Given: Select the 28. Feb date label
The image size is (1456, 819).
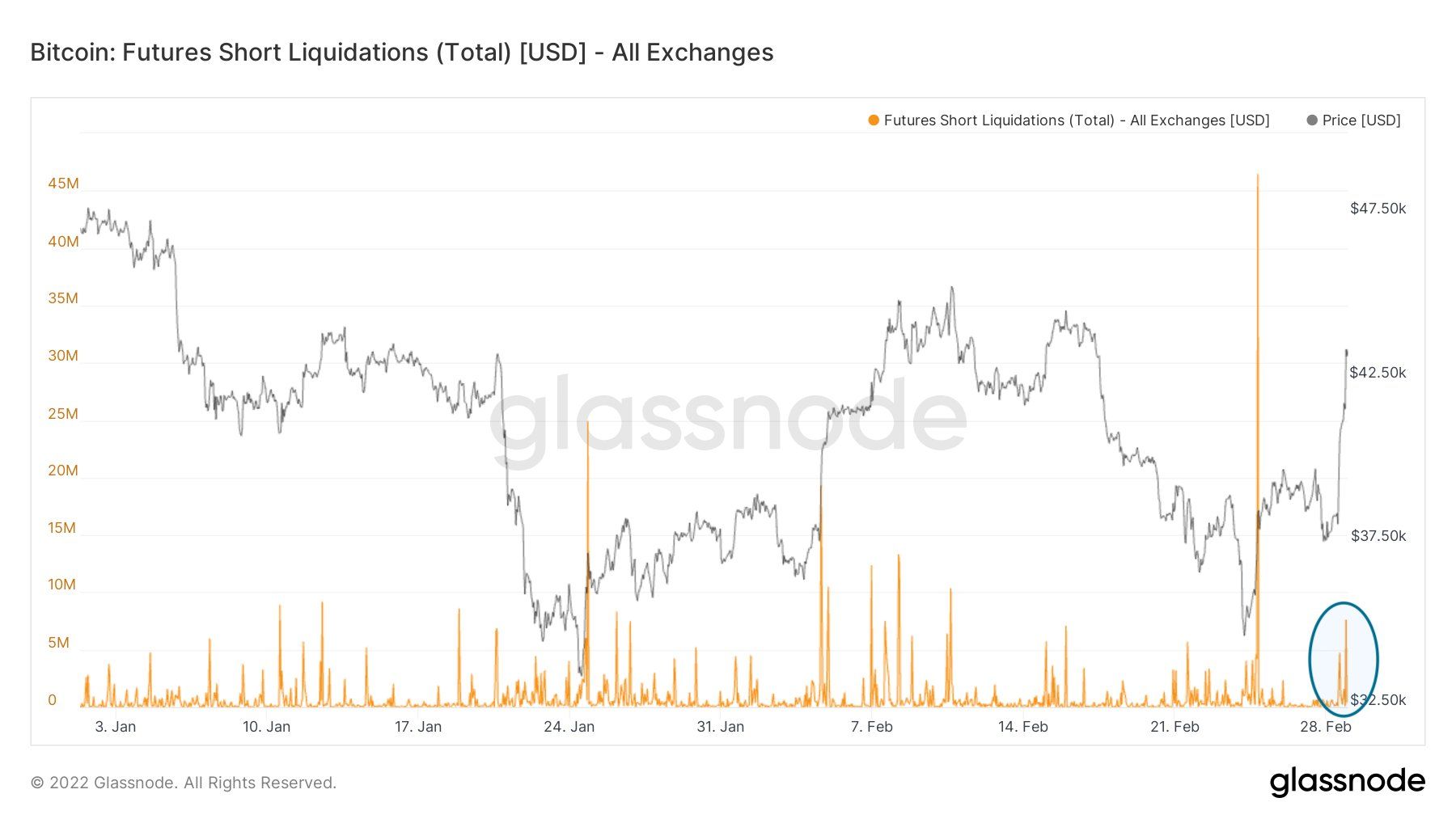Looking at the screenshot, I should (x=1325, y=727).
